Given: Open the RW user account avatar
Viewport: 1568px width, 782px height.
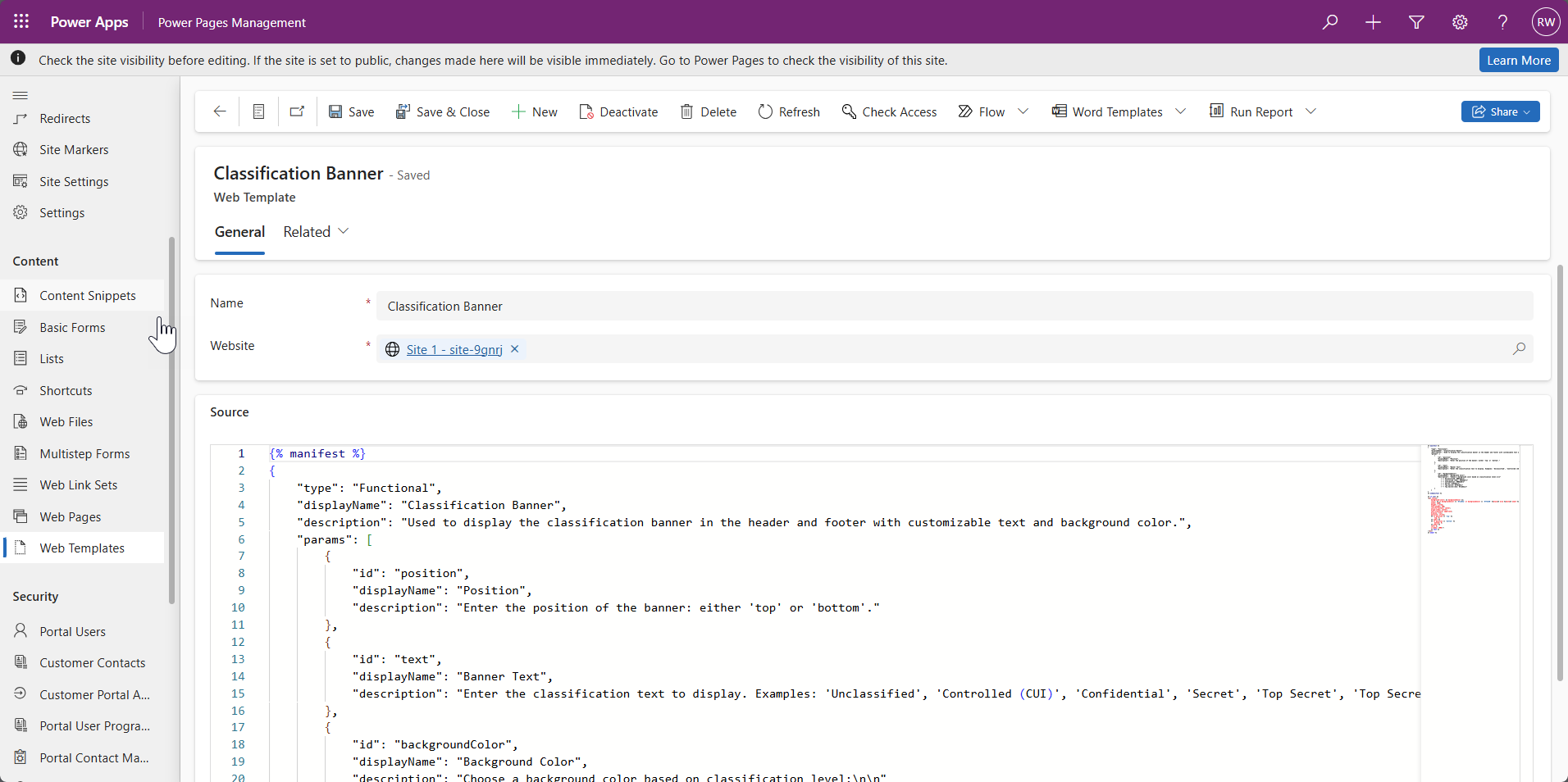Looking at the screenshot, I should tap(1546, 22).
